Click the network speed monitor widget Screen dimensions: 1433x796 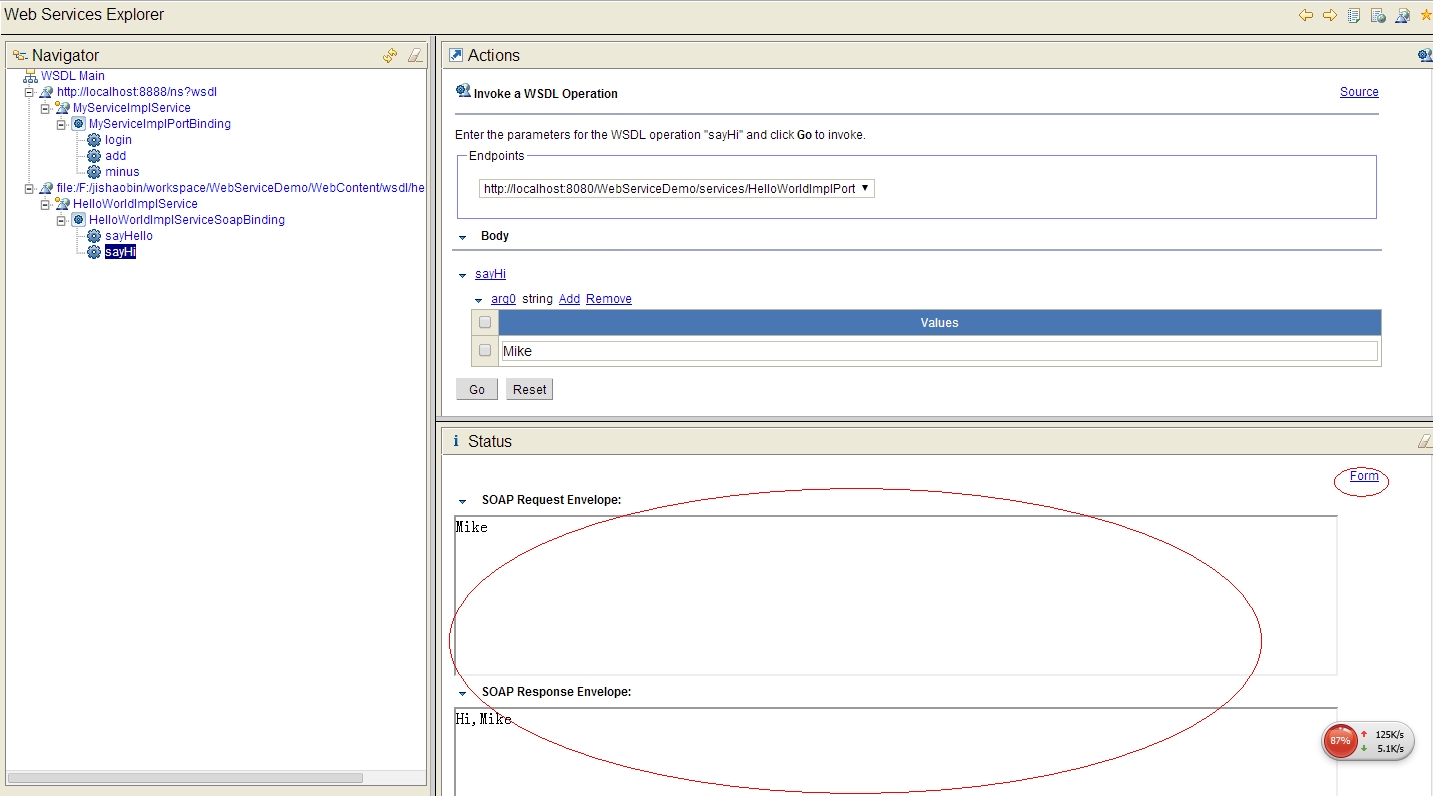coord(1368,741)
